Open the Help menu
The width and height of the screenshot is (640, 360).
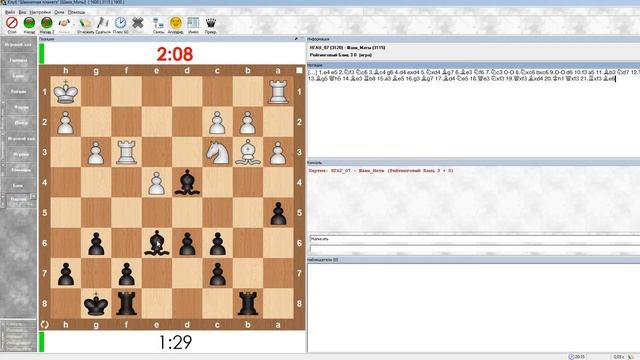(x=76, y=12)
